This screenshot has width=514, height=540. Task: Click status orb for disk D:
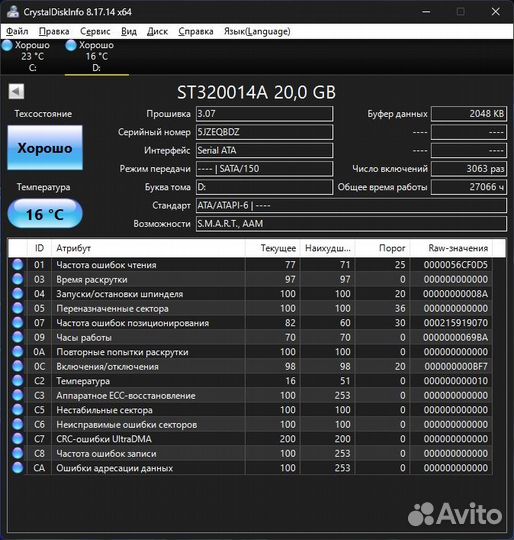(71, 45)
